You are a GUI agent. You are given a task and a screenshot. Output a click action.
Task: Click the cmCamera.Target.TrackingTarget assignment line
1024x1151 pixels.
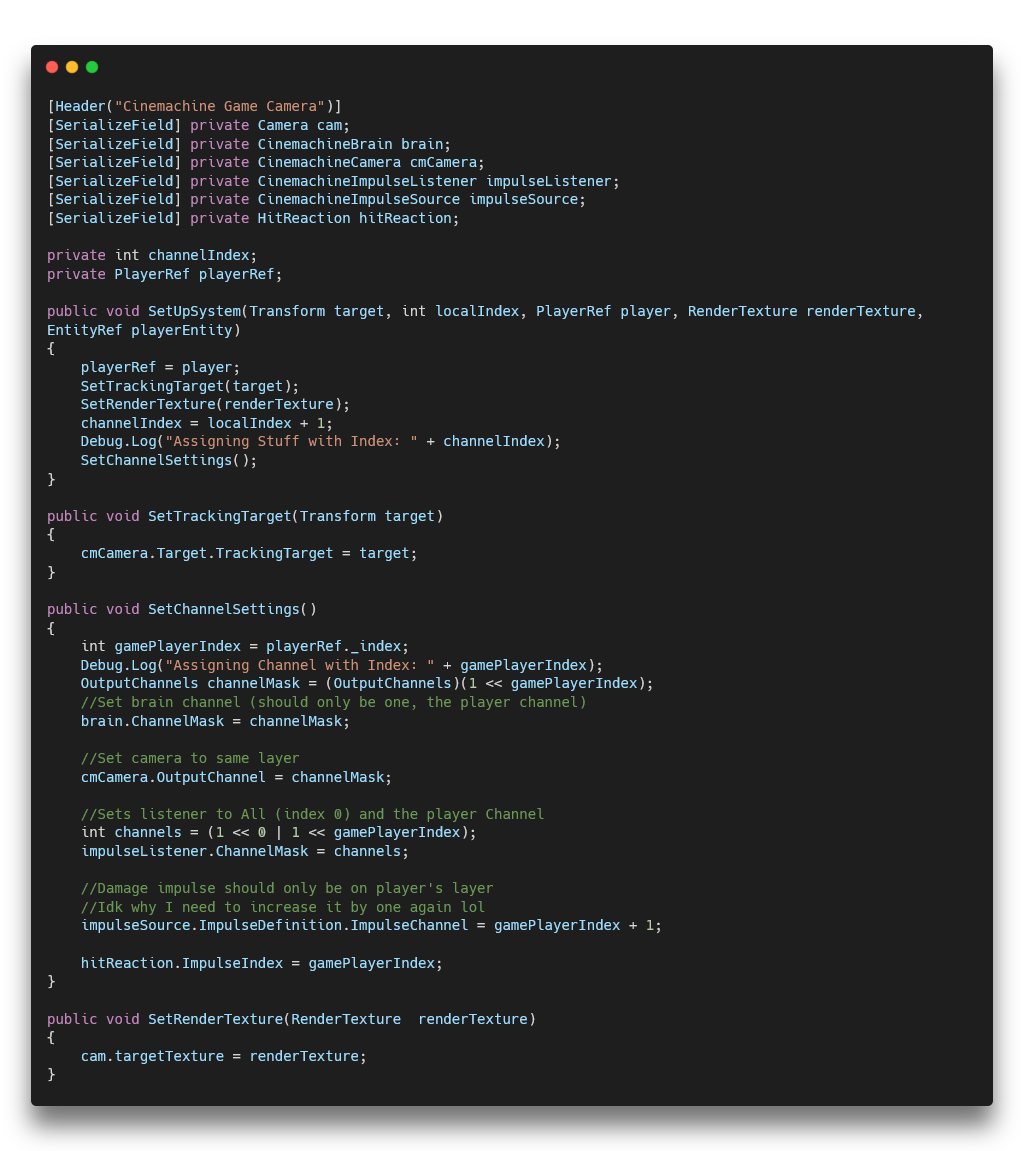click(248, 553)
